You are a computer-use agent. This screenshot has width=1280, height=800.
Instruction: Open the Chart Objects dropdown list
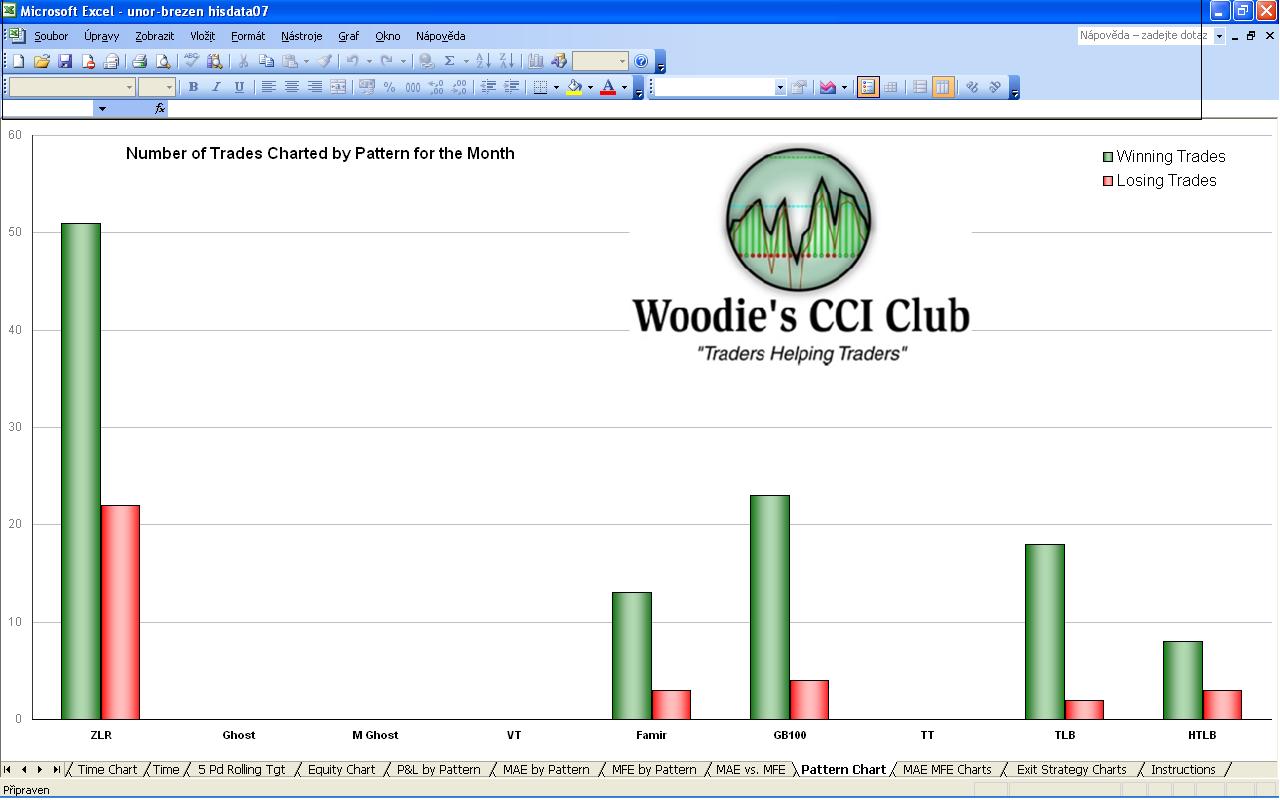tap(780, 87)
